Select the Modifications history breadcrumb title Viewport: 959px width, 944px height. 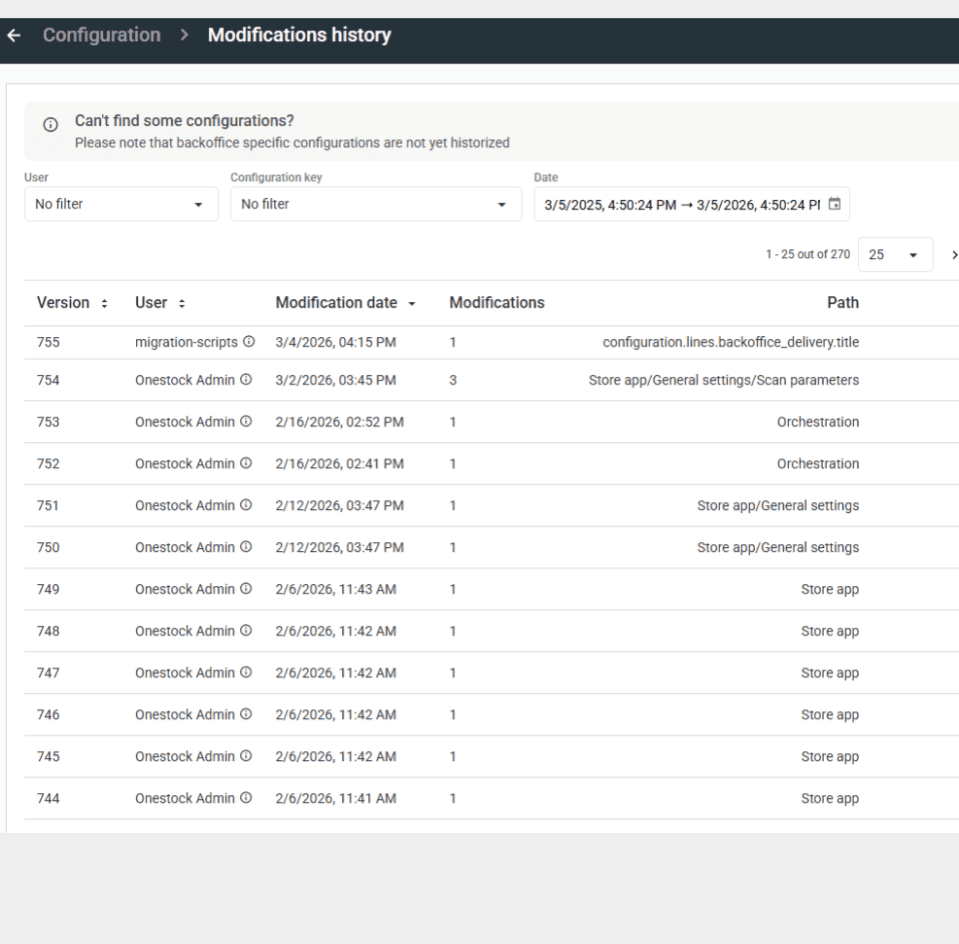coord(299,35)
